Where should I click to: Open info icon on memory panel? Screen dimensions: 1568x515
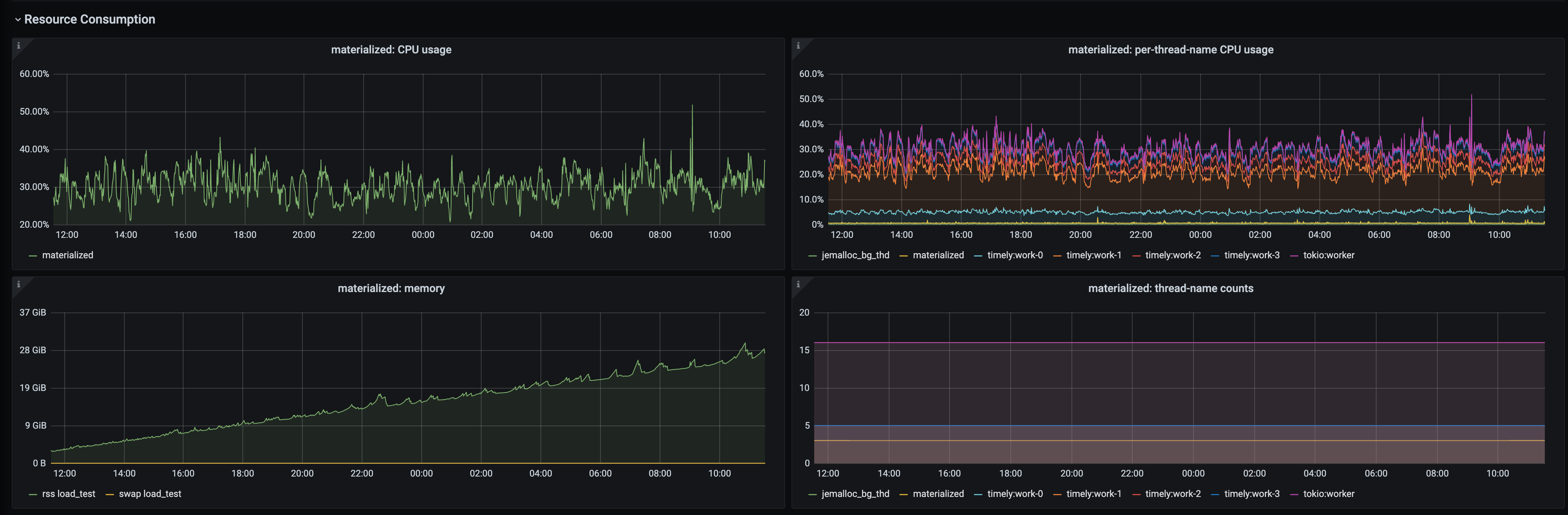(x=18, y=285)
